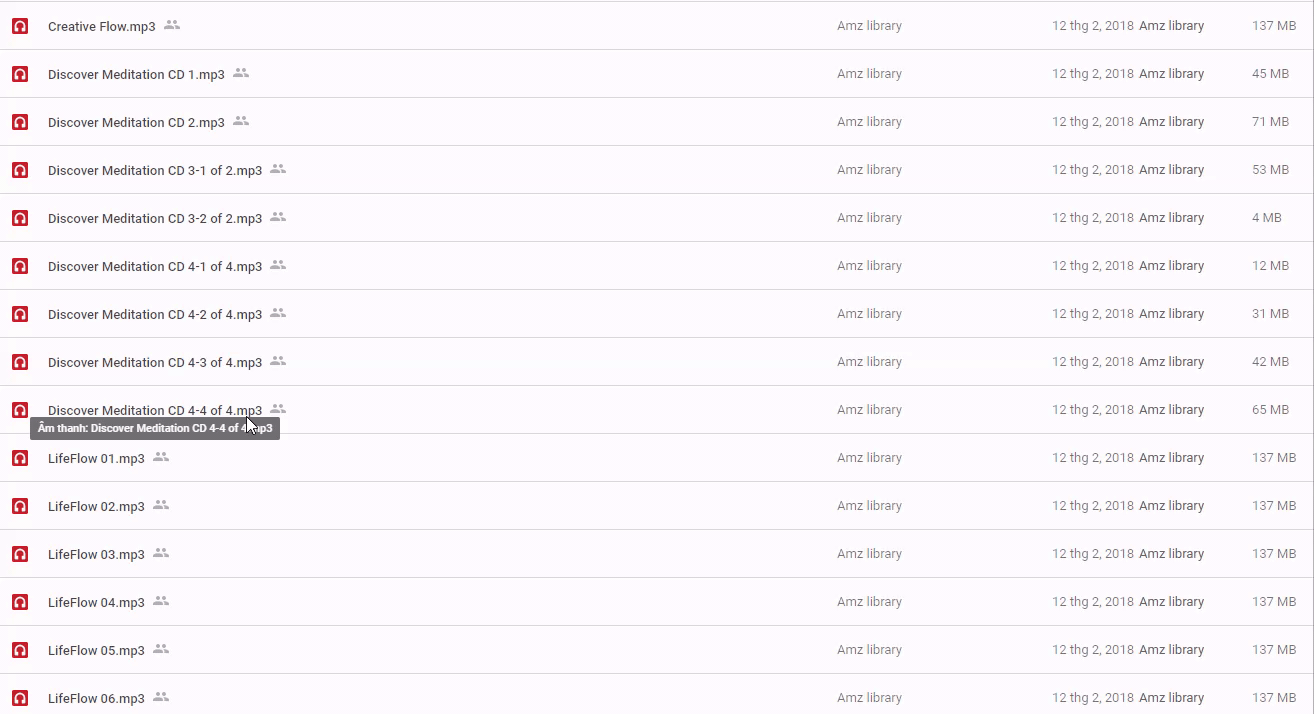Select Discover Meditation CD 3-2 of 2.mp3 file
The image size is (1314, 714).
pyautogui.click(x=155, y=218)
